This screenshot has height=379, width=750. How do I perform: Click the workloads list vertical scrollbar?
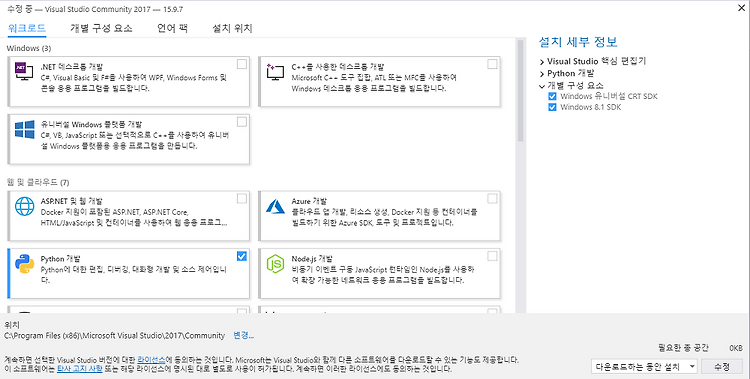(520, 91)
